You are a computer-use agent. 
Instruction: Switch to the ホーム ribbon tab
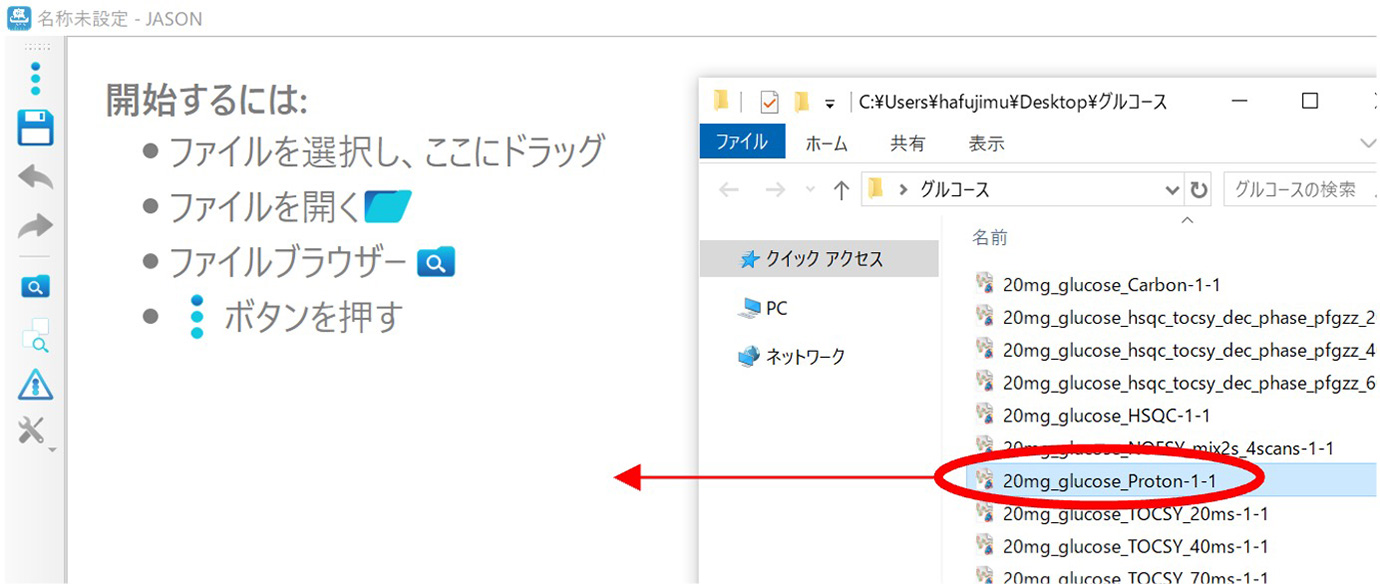[x=826, y=144]
